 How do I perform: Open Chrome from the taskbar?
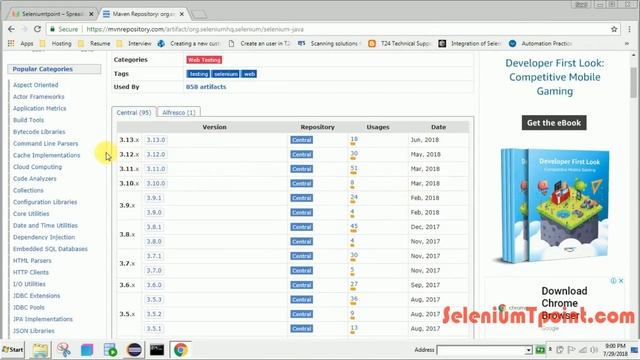point(180,350)
